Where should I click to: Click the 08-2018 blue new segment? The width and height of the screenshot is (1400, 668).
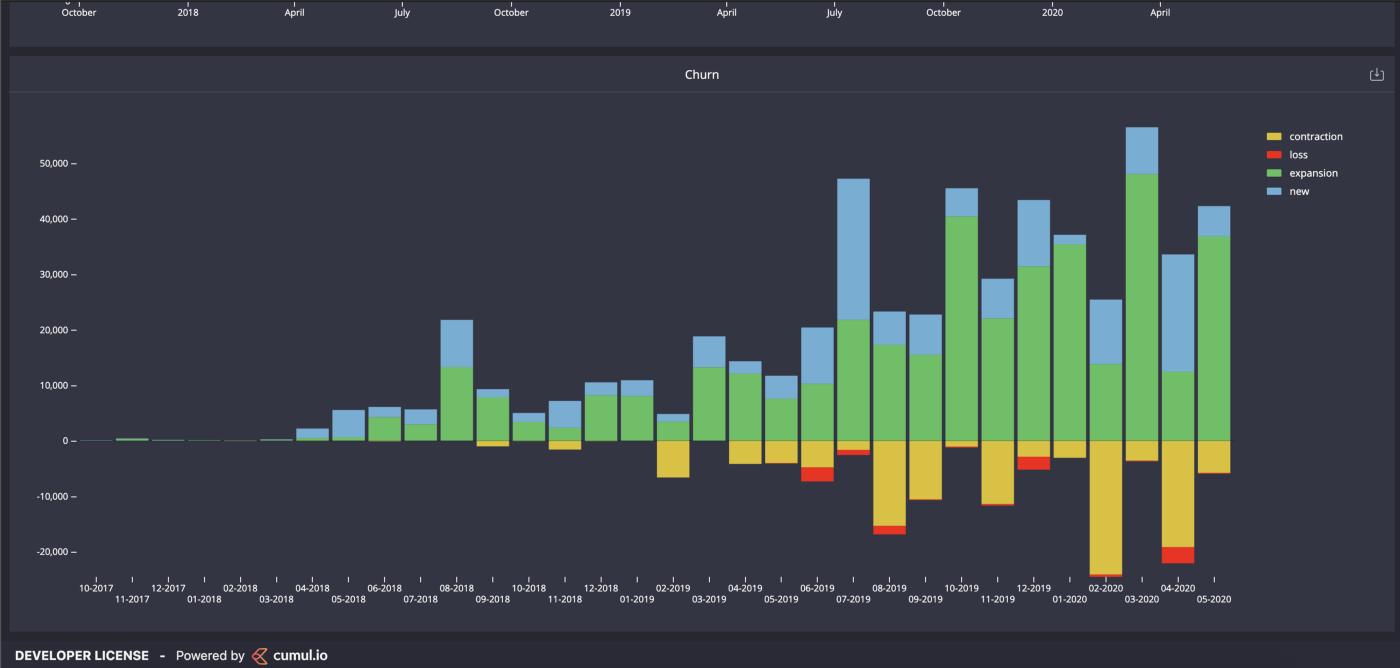tap(457, 344)
